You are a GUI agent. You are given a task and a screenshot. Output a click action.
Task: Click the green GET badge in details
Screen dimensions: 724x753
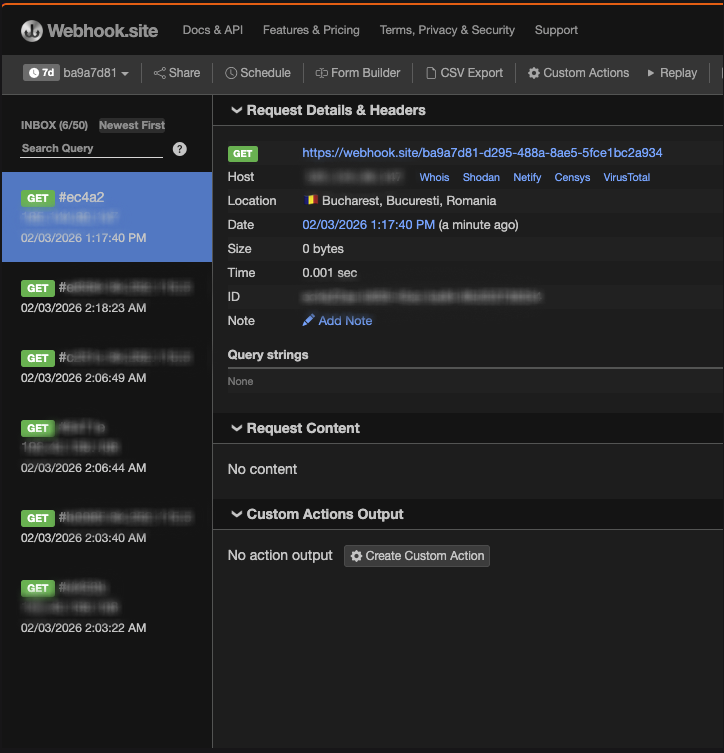242,154
